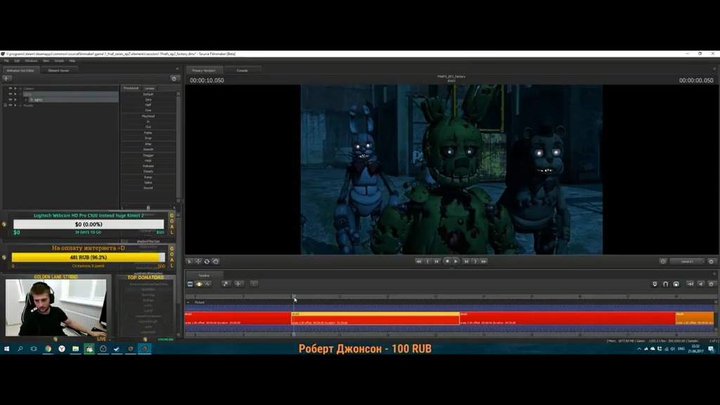This screenshot has height=405, width=720.
Task: Open the Windows Start menu
Action: [x=6, y=349]
